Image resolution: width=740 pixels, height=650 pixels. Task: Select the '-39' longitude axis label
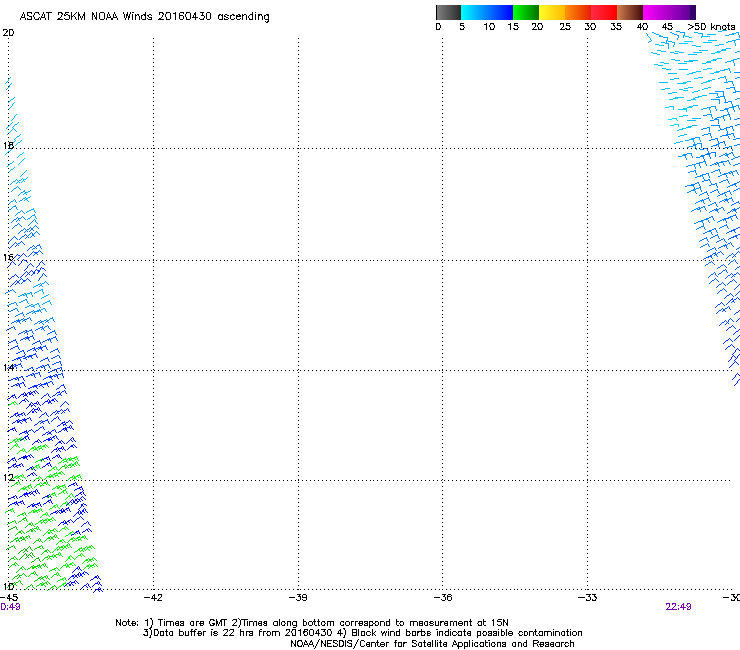tap(298, 598)
